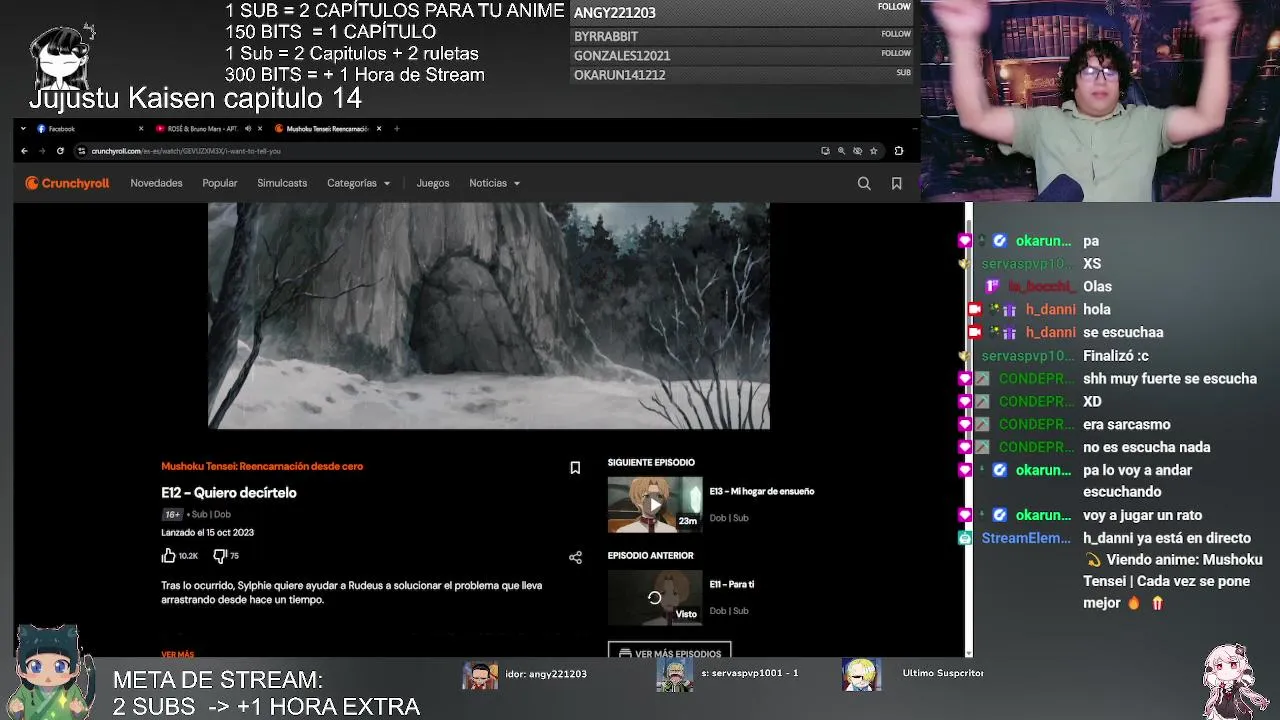Mute the ROSÉ & Bruno Mars tab audio icon
Viewport: 1280px width, 720px height.
coord(248,129)
